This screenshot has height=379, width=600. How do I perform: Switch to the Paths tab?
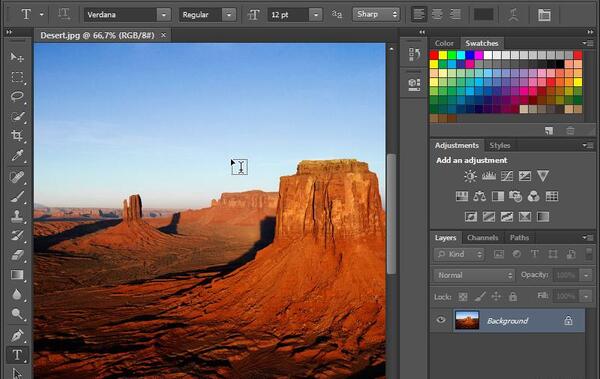coord(519,238)
